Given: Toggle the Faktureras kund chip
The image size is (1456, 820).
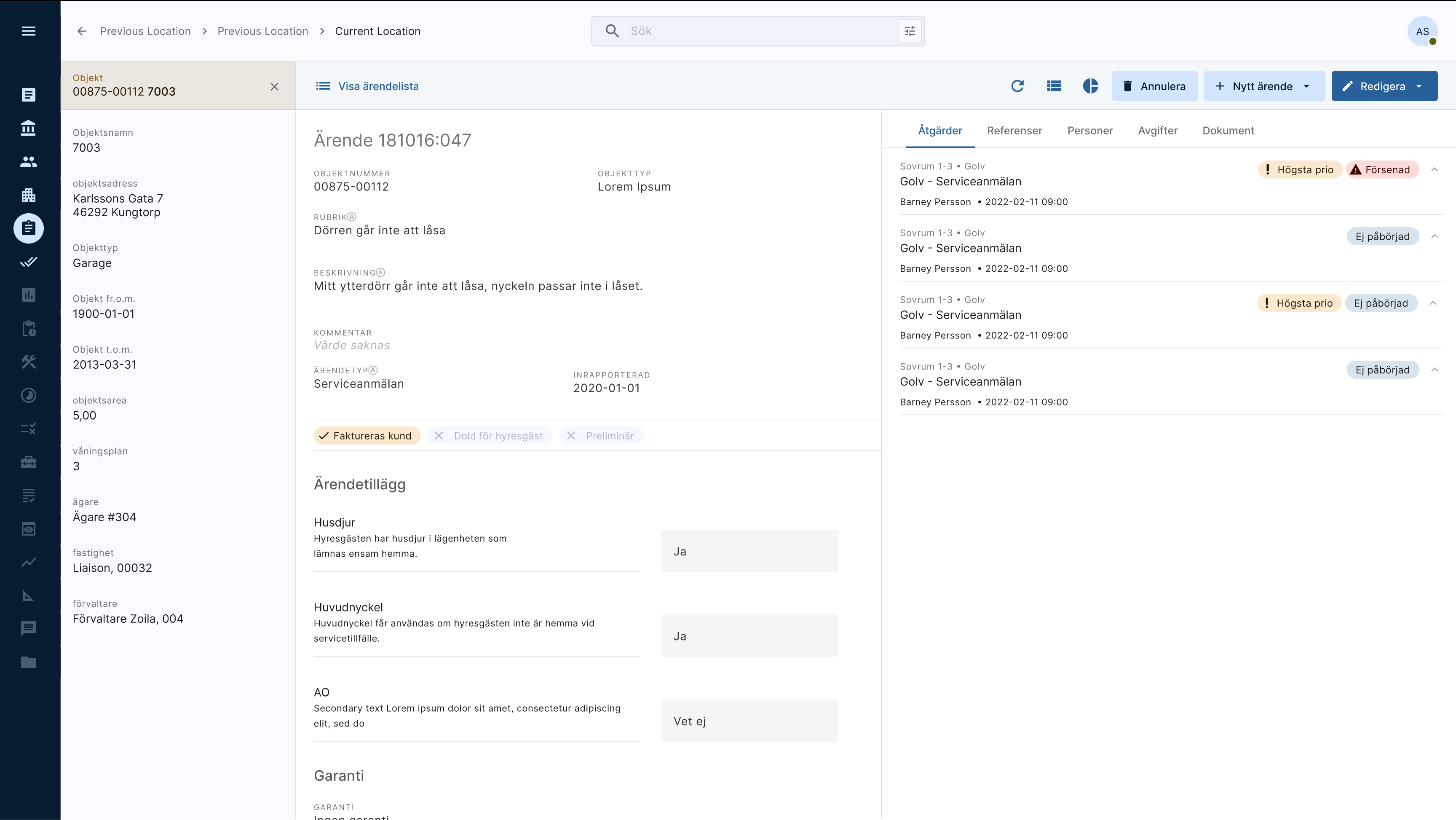Looking at the screenshot, I should pyautogui.click(x=367, y=435).
